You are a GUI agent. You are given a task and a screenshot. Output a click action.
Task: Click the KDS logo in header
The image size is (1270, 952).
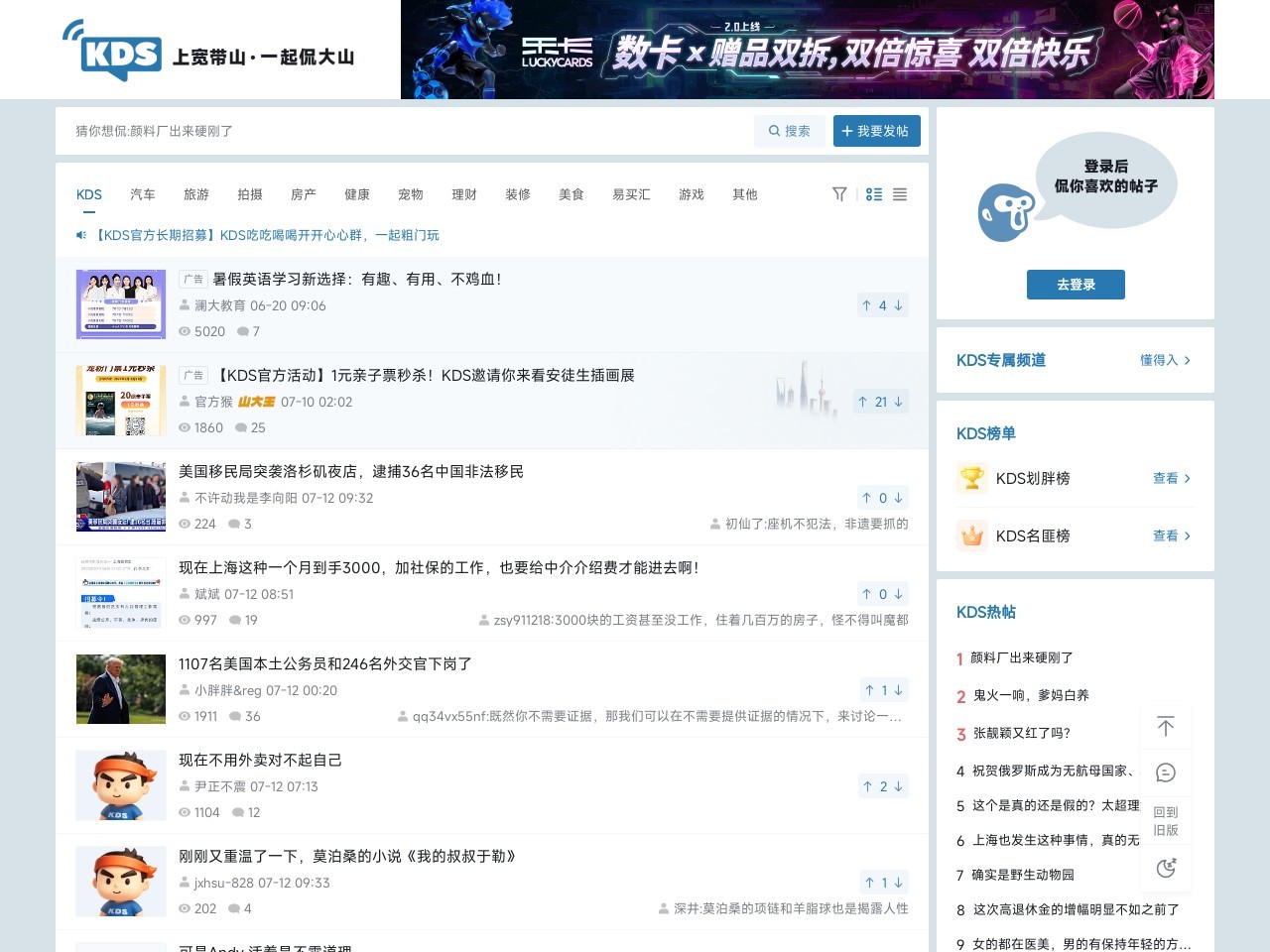pyautogui.click(x=121, y=52)
